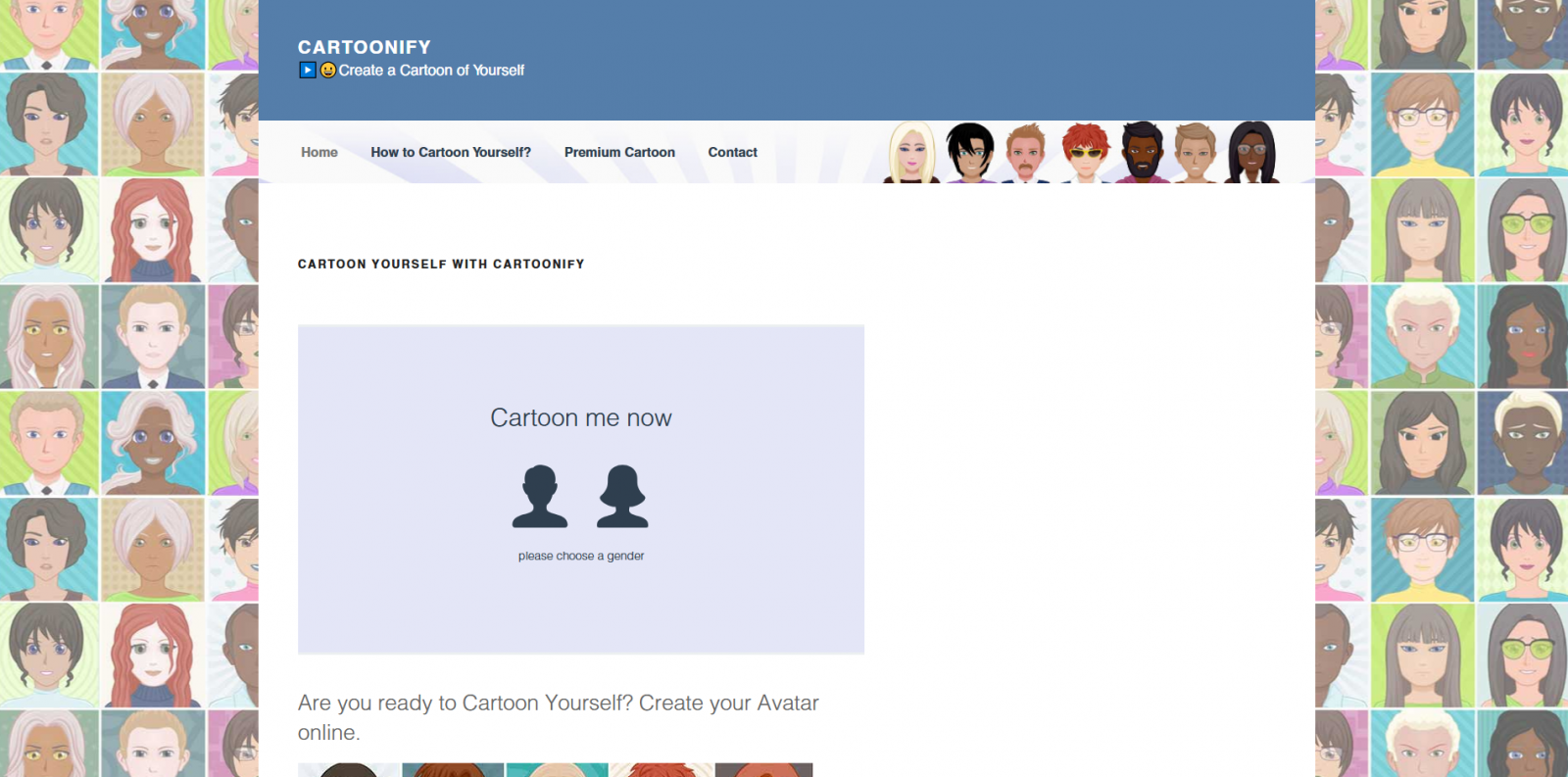Choose the female gender silhouette
This screenshot has height=777, width=1568.
click(x=622, y=496)
